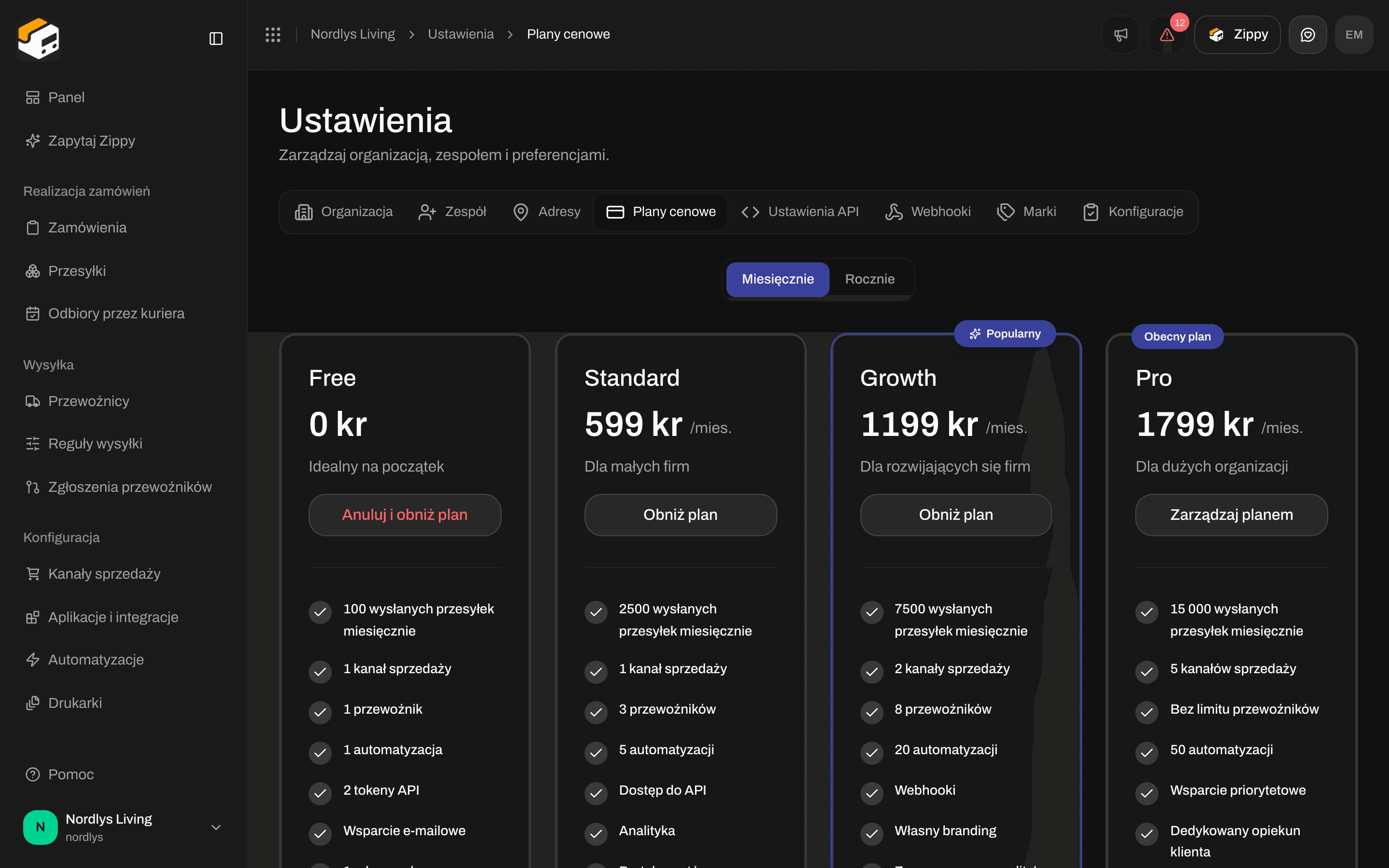Click Zarządzaj planem on the Pro card

pyautogui.click(x=1231, y=515)
